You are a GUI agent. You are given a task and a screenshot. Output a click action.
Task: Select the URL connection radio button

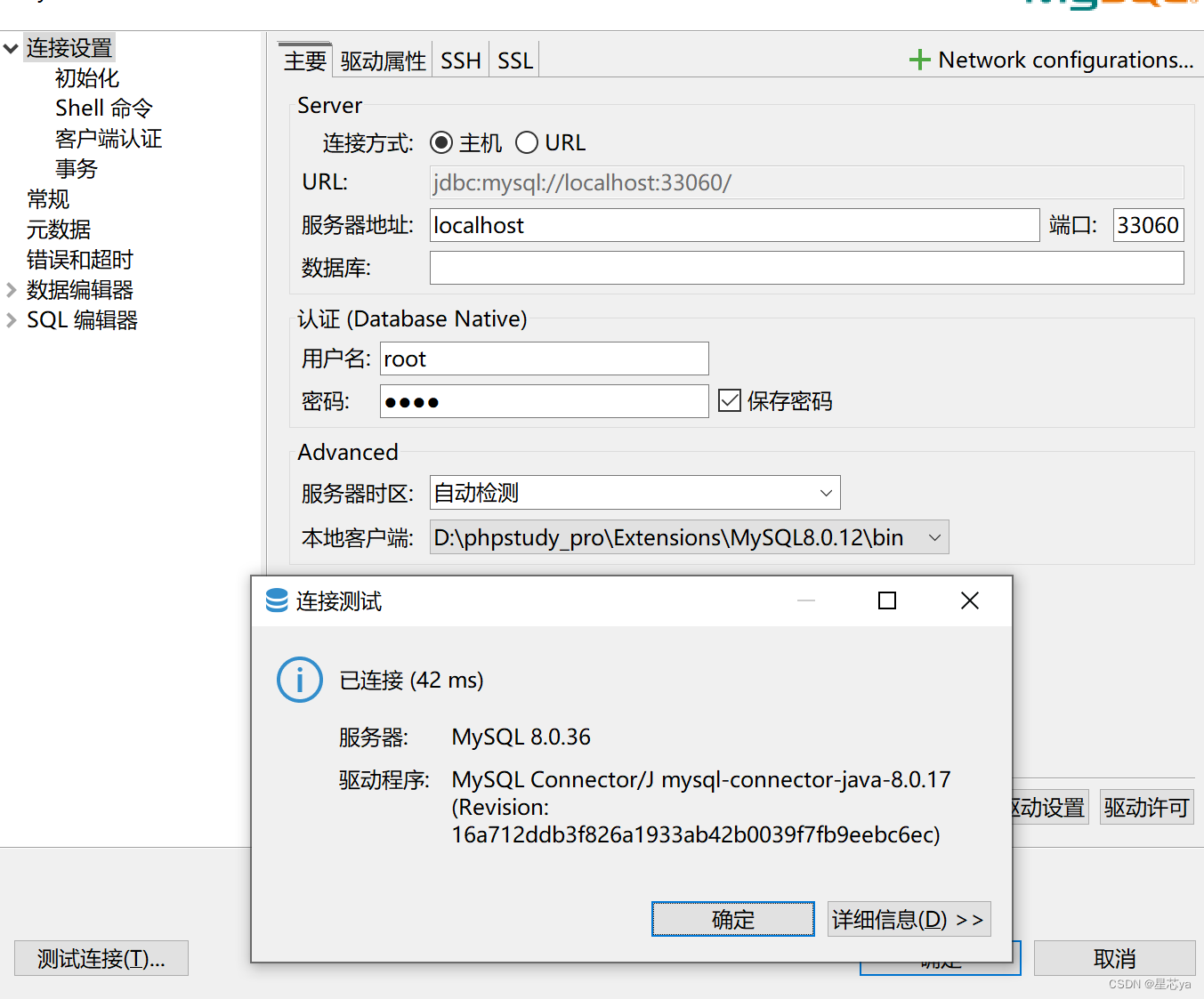pyautogui.click(x=527, y=142)
